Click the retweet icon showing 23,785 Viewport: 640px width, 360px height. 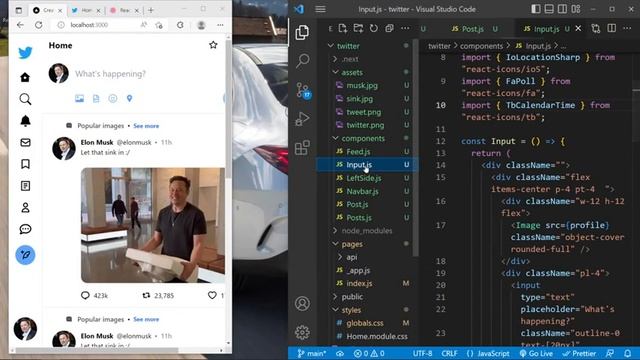pos(146,295)
